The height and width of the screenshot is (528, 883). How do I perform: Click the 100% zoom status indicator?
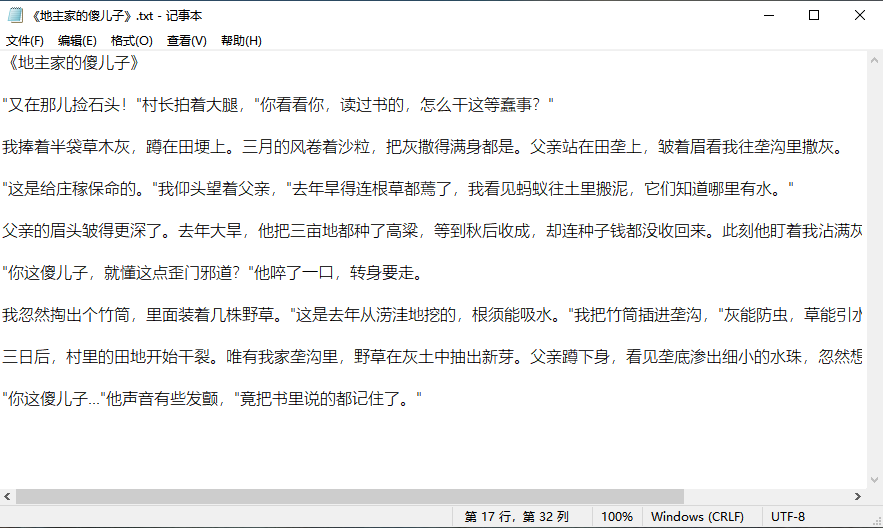tap(617, 517)
